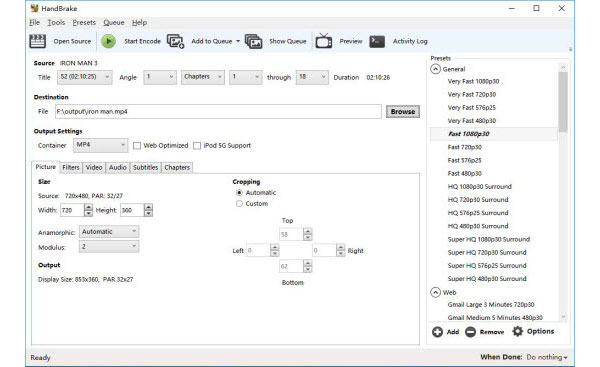This screenshot has height=367, width=600.
Task: Select Gmail Large 3 Minutes 720p30 preset
Action: tap(491, 305)
